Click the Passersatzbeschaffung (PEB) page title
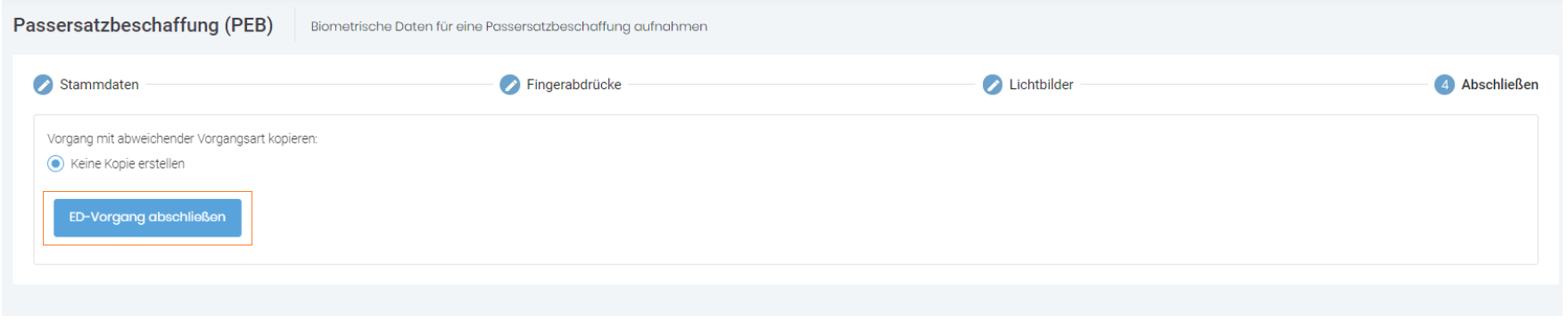 point(143,25)
